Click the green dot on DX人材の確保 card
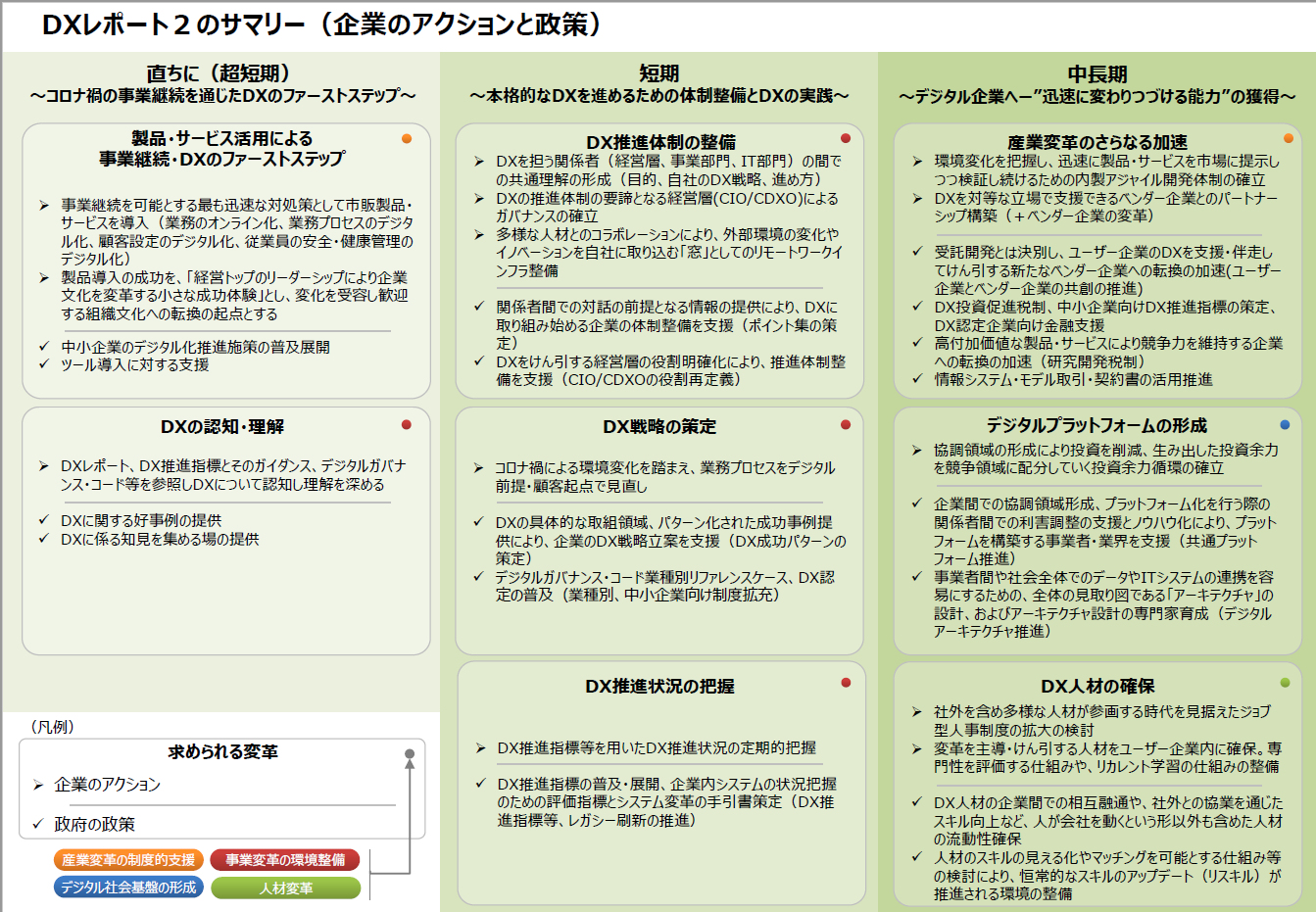This screenshot has height=912, width=1316. (1286, 683)
